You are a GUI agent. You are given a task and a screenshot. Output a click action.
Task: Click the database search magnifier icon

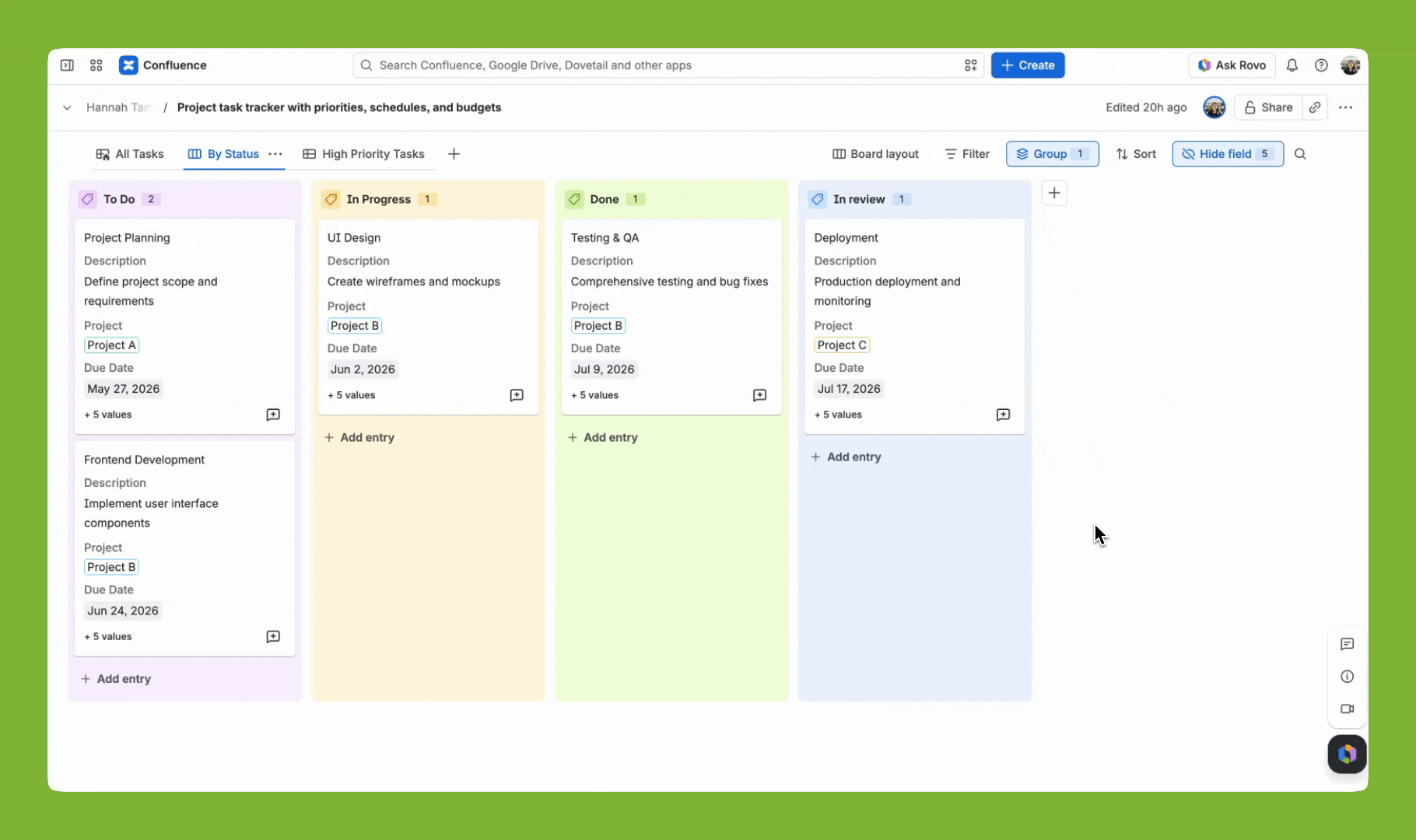(1300, 154)
